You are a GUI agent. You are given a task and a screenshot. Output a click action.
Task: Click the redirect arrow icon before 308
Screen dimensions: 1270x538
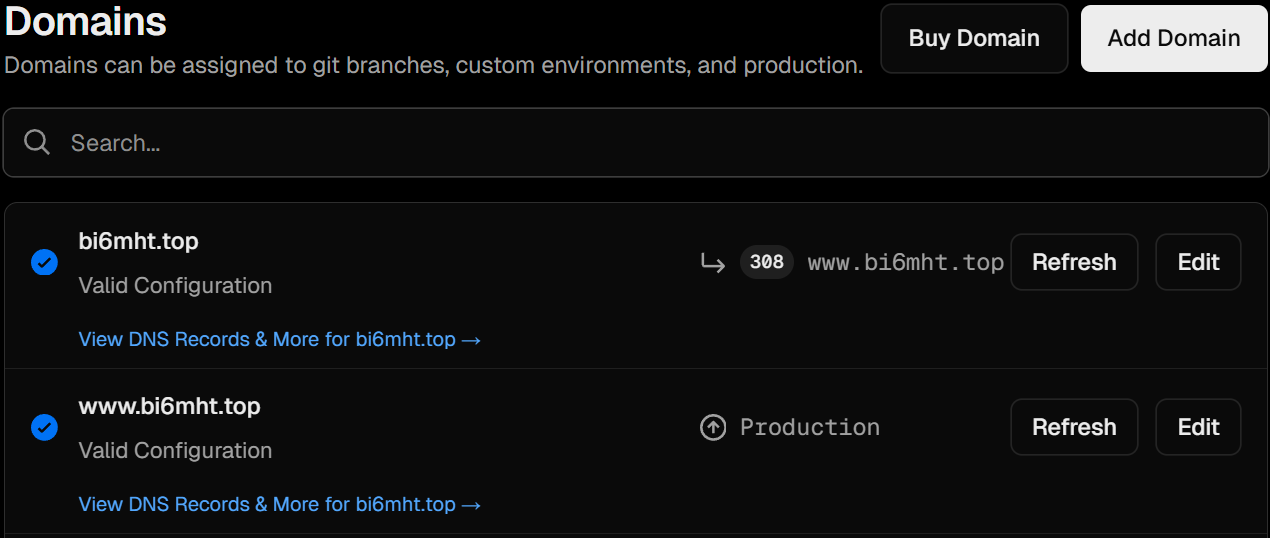click(x=712, y=263)
